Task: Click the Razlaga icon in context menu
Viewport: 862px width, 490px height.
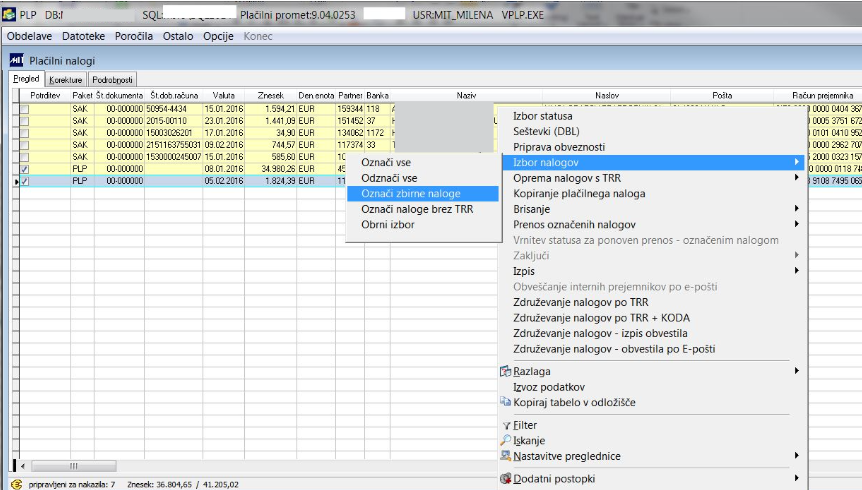Action: click(505, 371)
